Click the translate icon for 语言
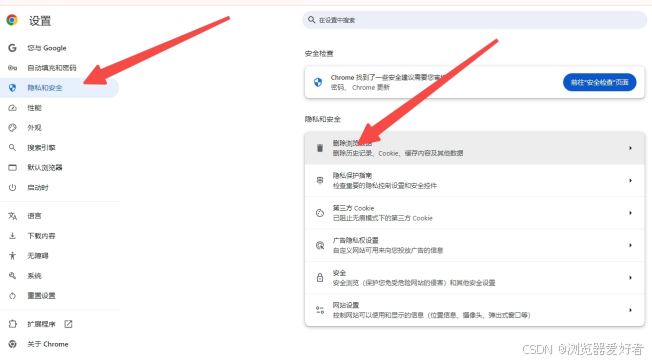652x363 pixels. [12, 216]
